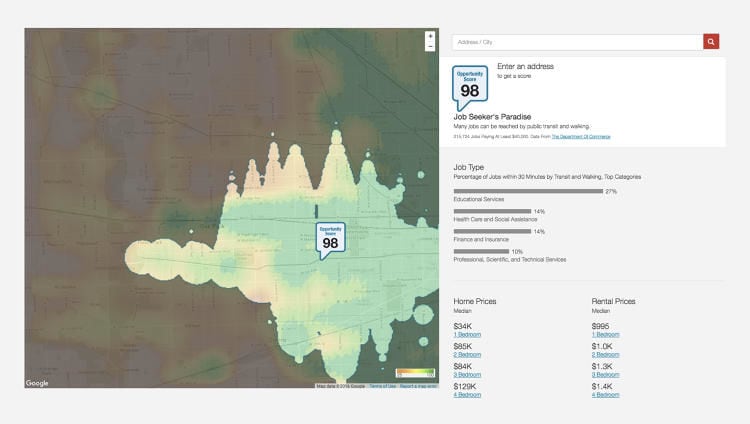
Task: Open 3 Bedroom rental prices link
Action: point(605,374)
